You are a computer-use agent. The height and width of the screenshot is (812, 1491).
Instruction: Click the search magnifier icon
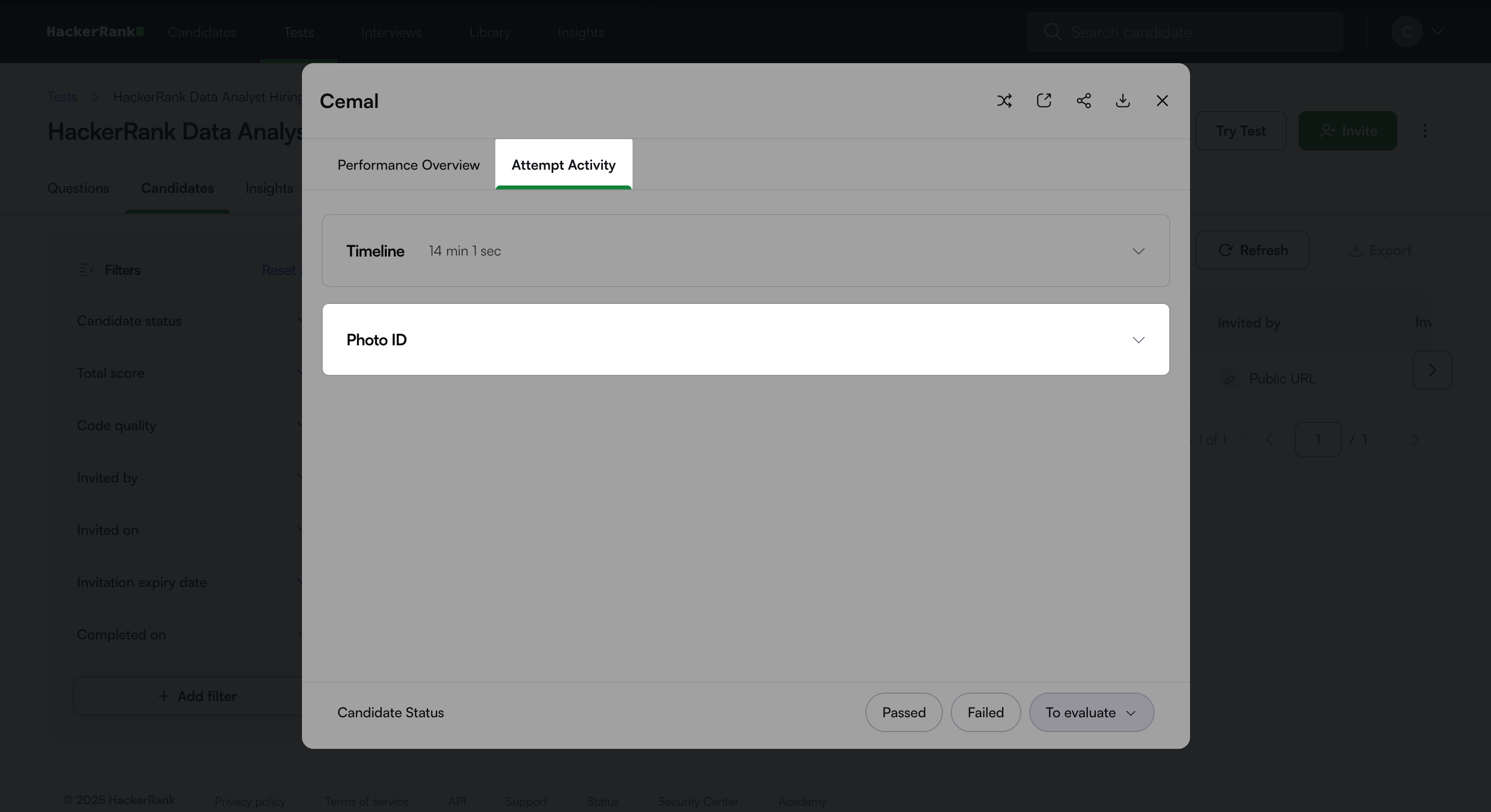click(x=1052, y=32)
